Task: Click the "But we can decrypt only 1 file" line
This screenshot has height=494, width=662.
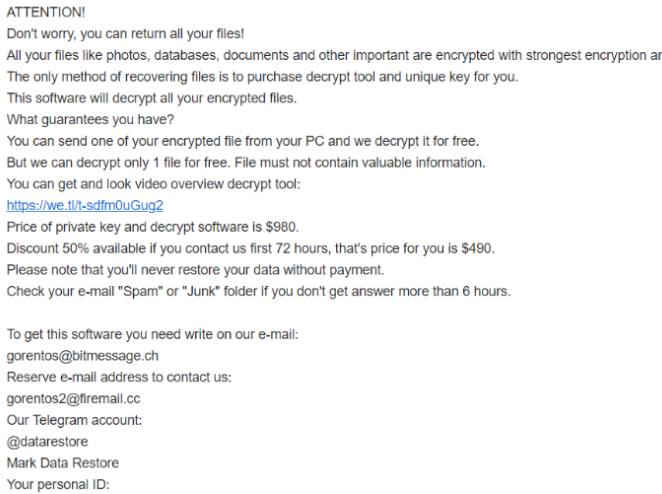Action: click(x=245, y=163)
